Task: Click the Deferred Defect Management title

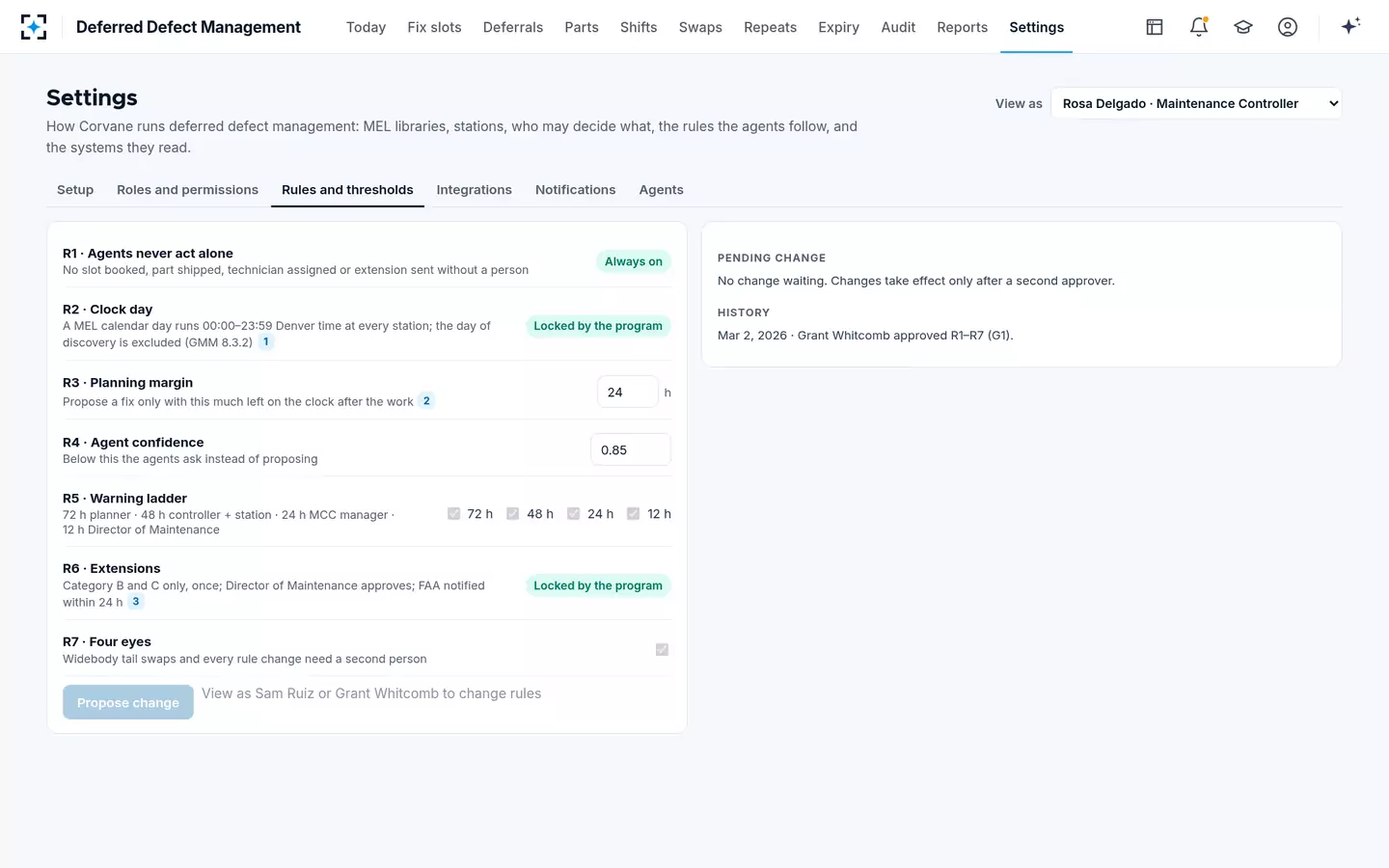Action: 188,27
